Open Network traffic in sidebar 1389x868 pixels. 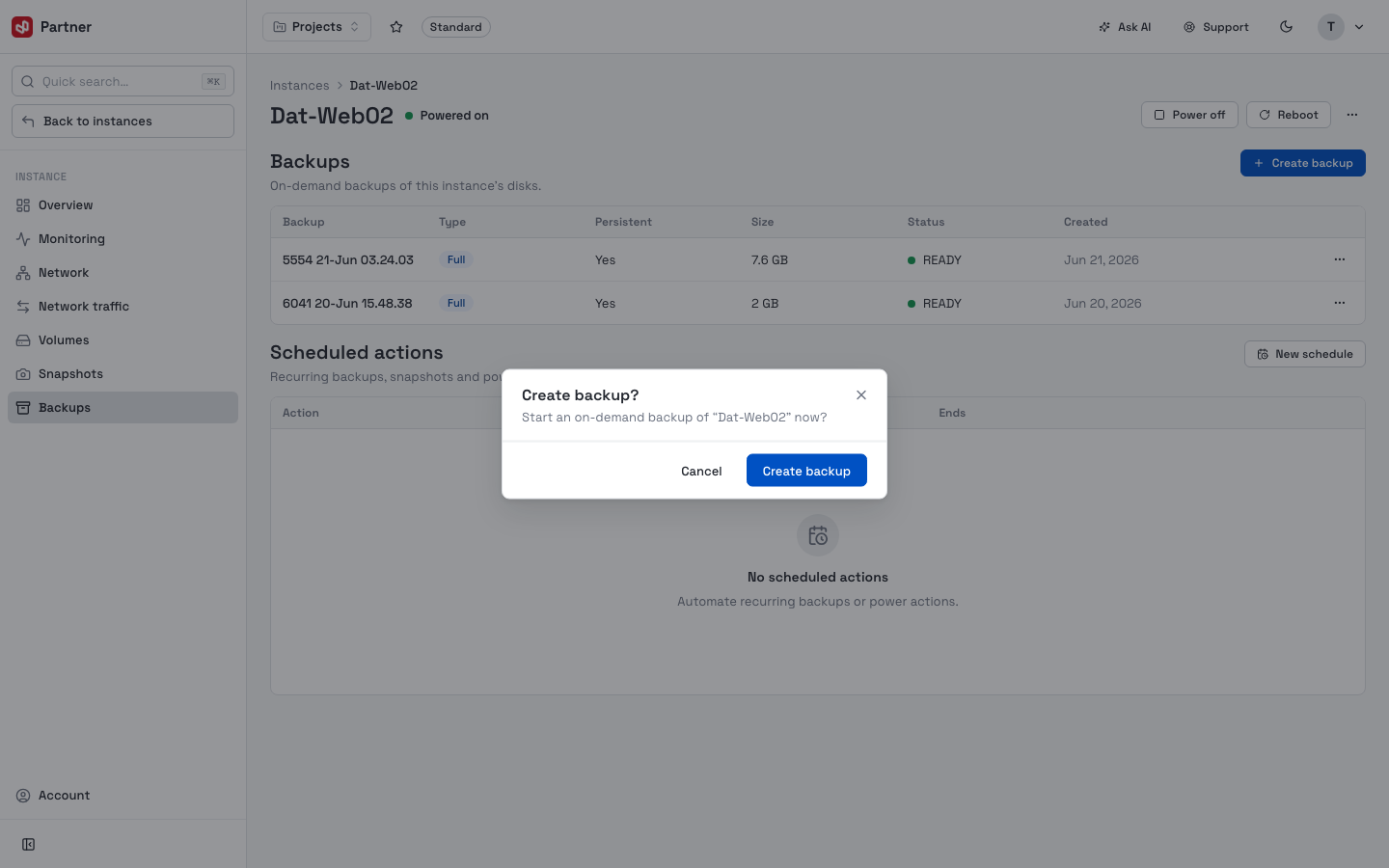(123, 307)
